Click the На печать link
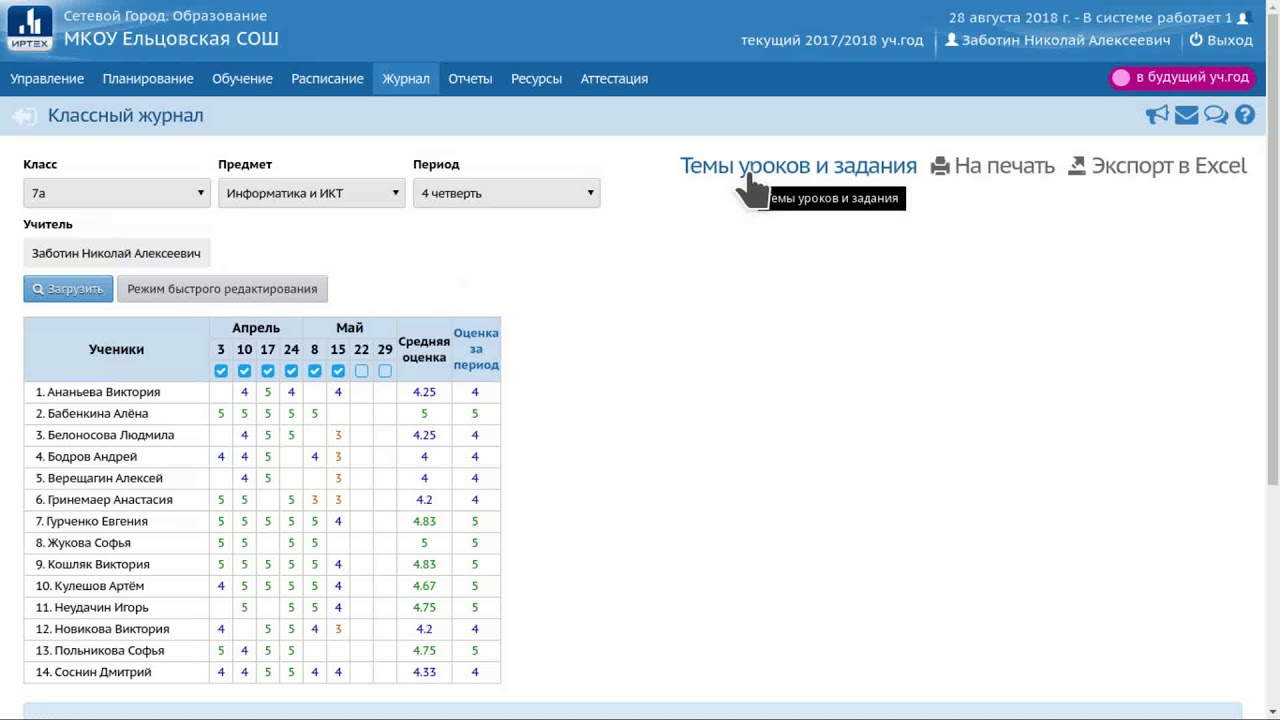1280x720 pixels. [1004, 166]
